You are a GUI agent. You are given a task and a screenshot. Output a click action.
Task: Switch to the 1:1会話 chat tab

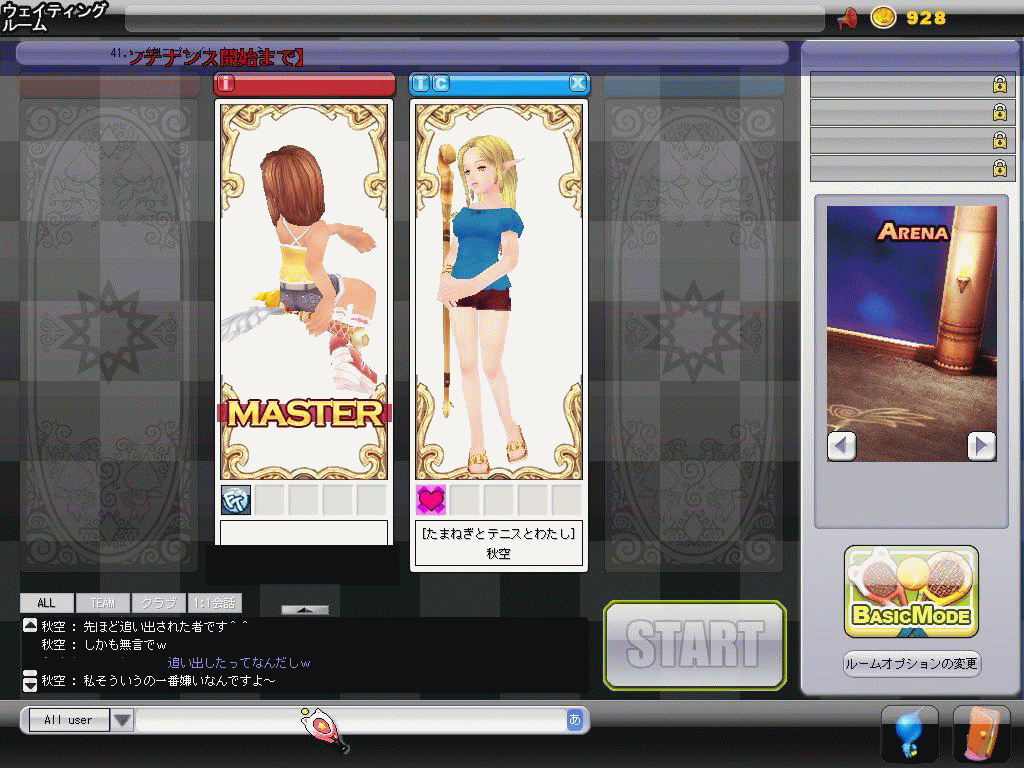click(x=214, y=603)
